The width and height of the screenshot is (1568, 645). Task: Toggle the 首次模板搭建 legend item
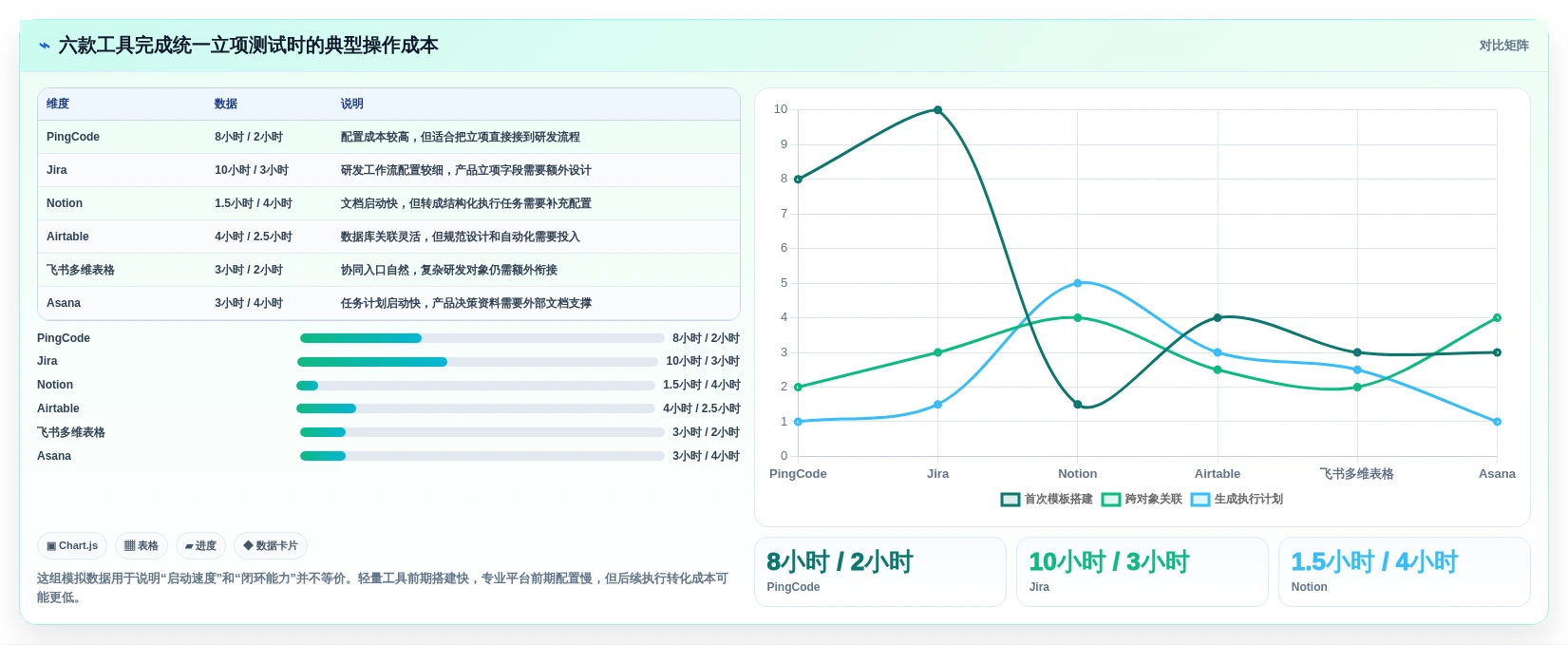click(x=1047, y=500)
